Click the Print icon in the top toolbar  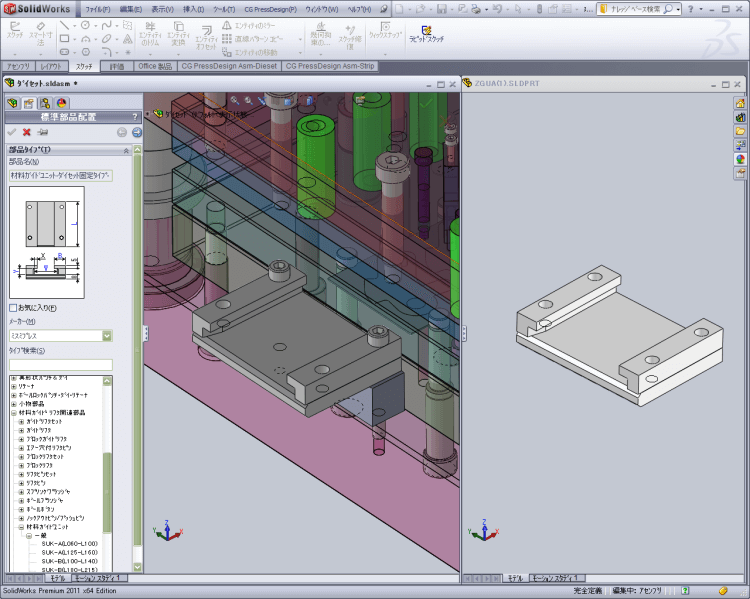[476, 9]
